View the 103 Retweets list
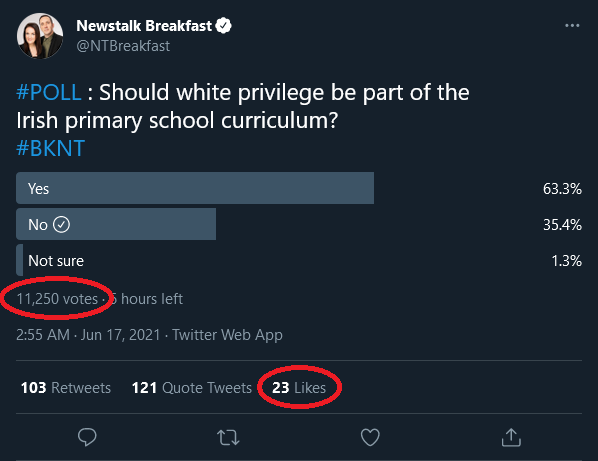This screenshot has width=598, height=461. point(66,388)
